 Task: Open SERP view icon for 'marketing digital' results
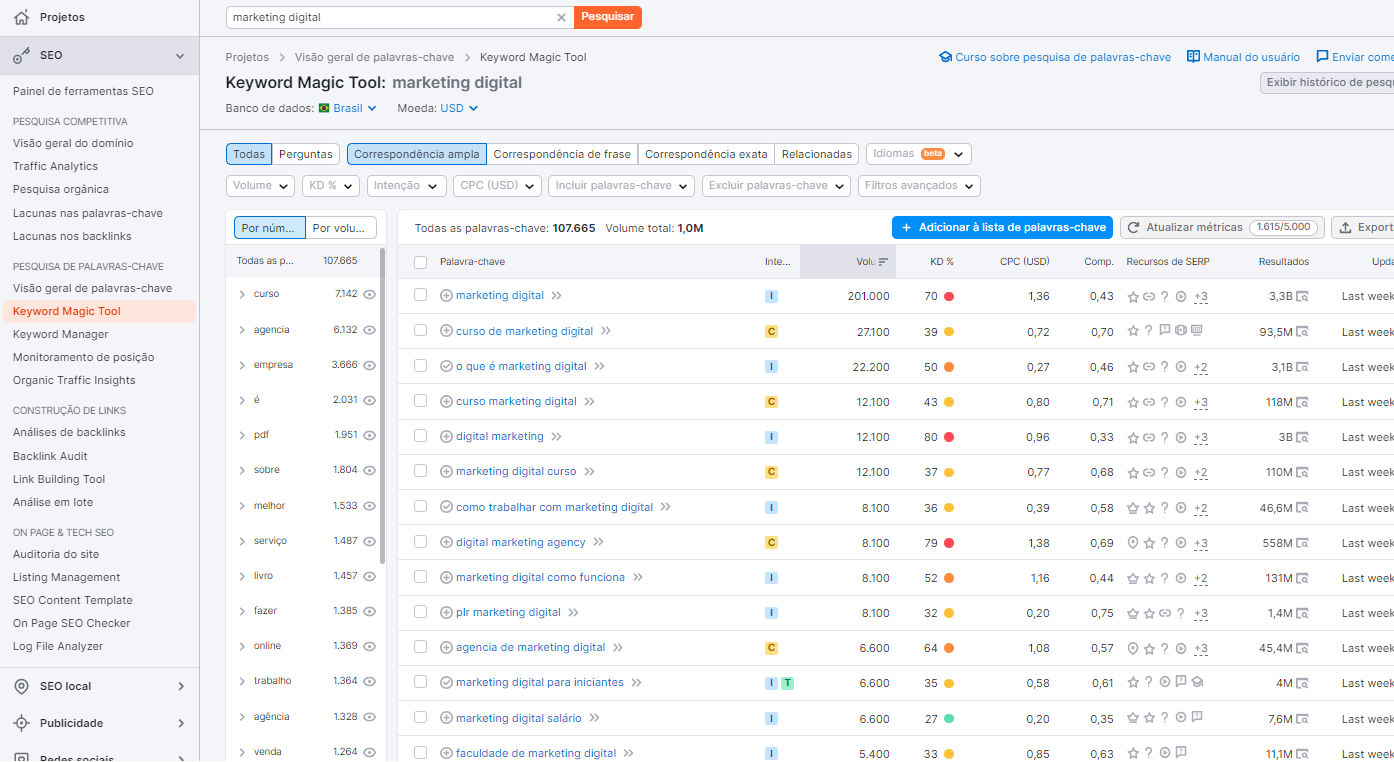pos(1302,296)
